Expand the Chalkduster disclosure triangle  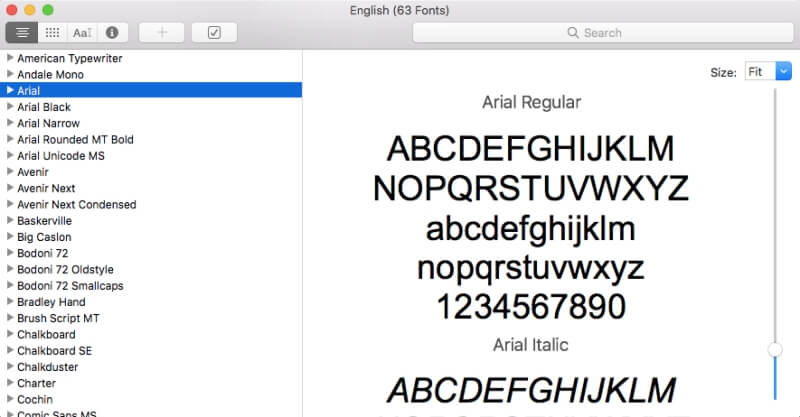tap(10, 366)
